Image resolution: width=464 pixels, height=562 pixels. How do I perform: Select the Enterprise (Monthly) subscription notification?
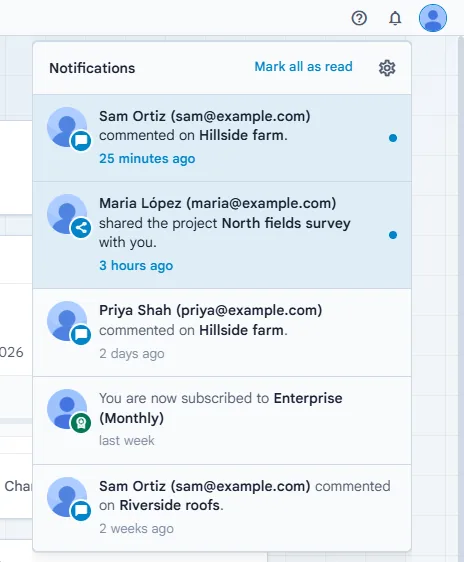[x=222, y=420]
